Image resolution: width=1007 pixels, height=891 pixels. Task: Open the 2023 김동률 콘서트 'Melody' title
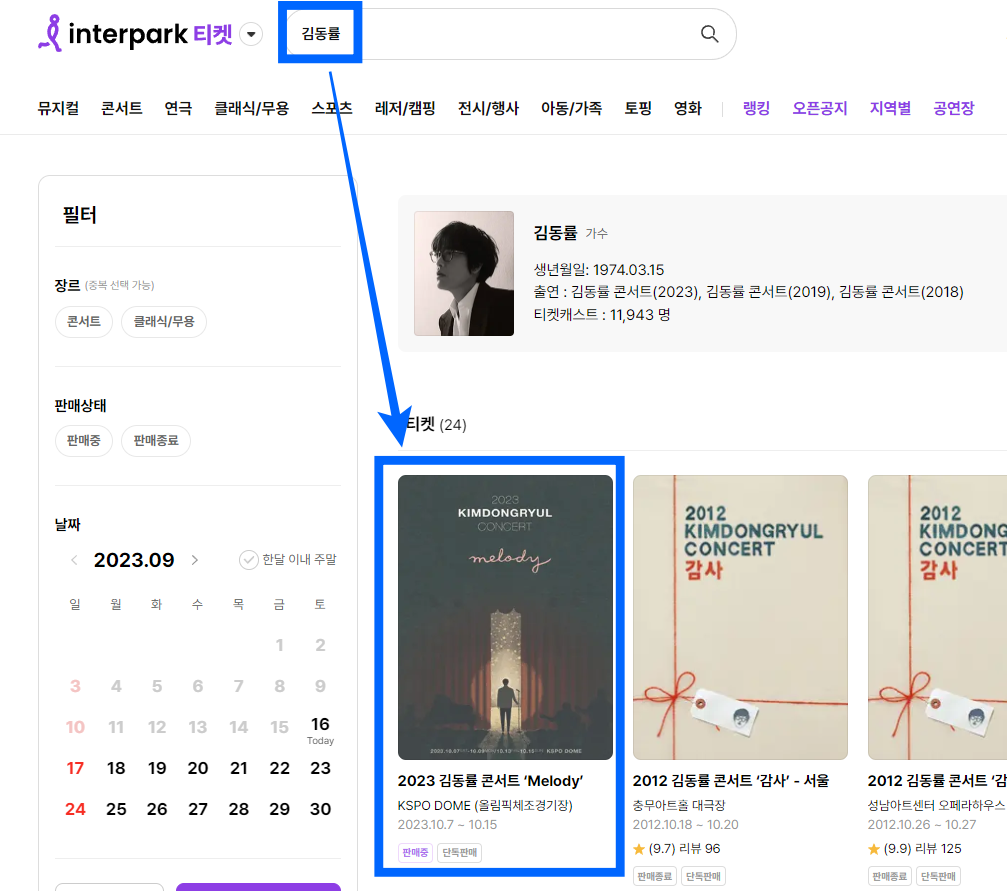490,781
